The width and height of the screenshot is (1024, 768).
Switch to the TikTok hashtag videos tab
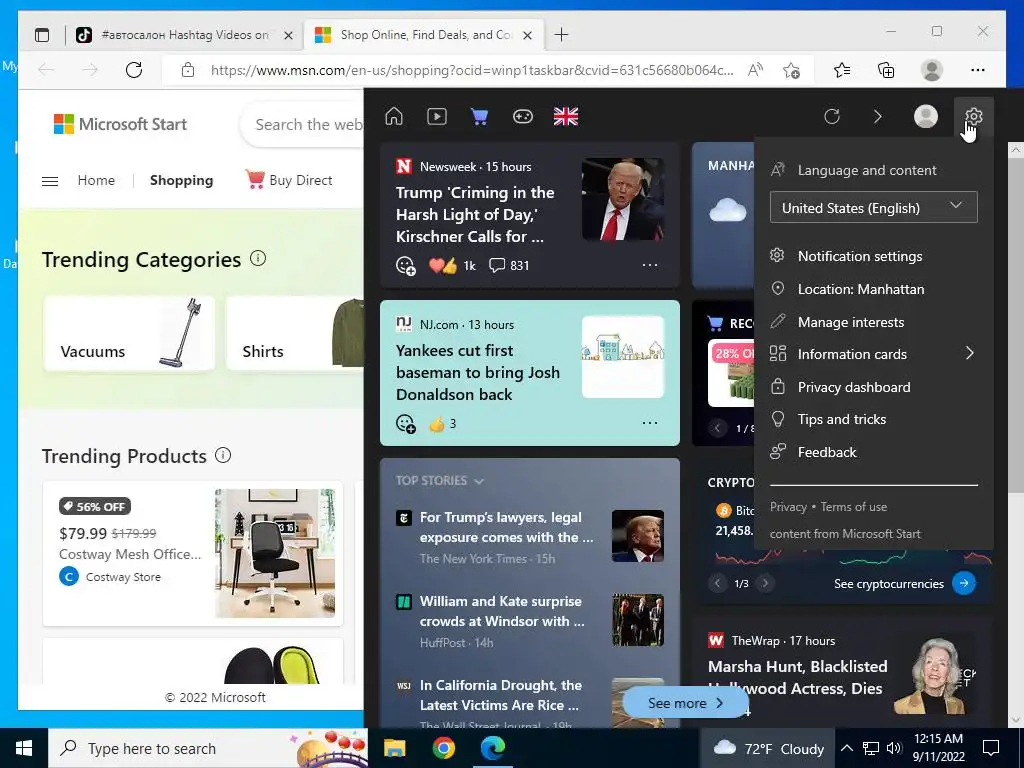pos(184,35)
